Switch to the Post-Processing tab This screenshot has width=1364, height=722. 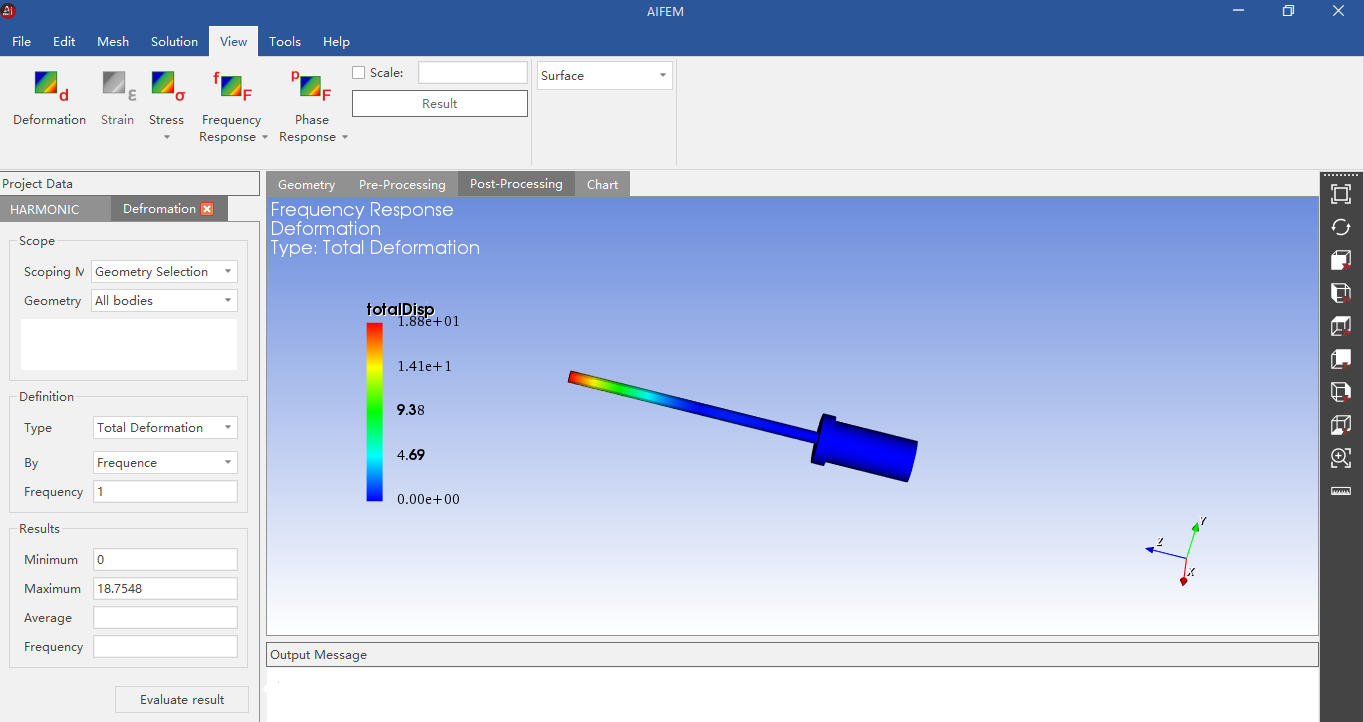(516, 184)
